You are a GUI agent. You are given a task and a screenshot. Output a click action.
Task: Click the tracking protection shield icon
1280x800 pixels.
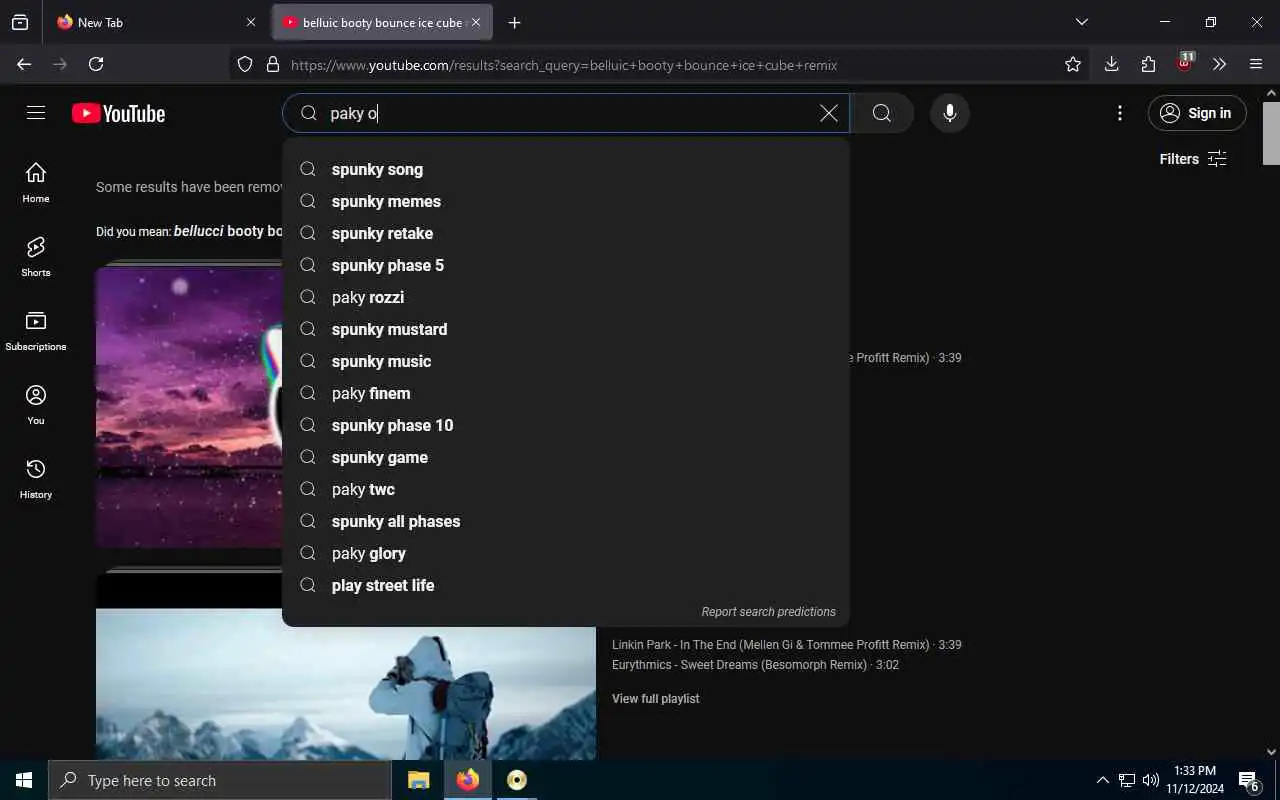pyautogui.click(x=245, y=64)
